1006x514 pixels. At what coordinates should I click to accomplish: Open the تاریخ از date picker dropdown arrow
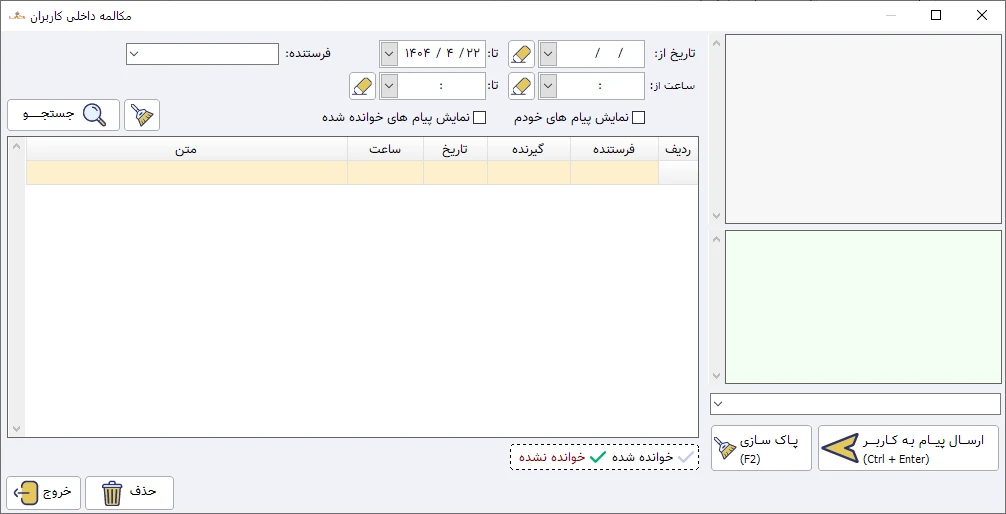pos(547,54)
